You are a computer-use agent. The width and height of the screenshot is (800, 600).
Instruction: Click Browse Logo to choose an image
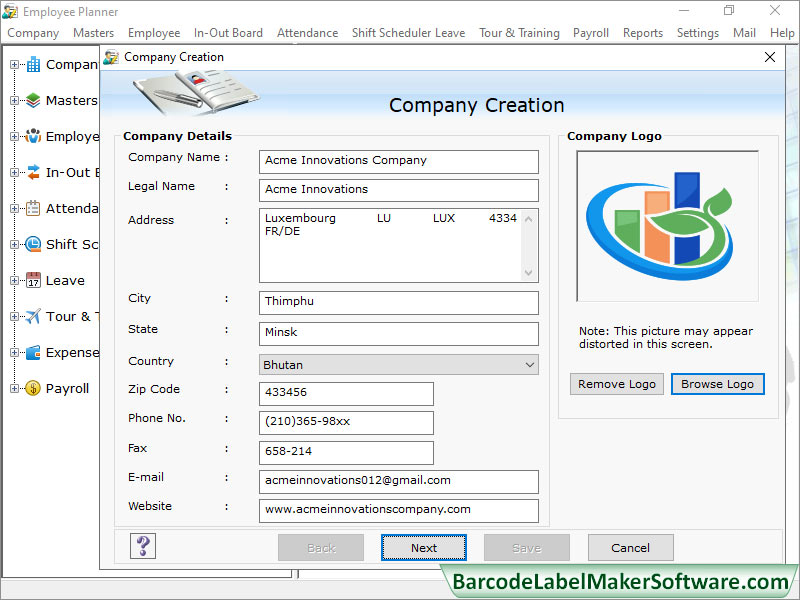[718, 384]
